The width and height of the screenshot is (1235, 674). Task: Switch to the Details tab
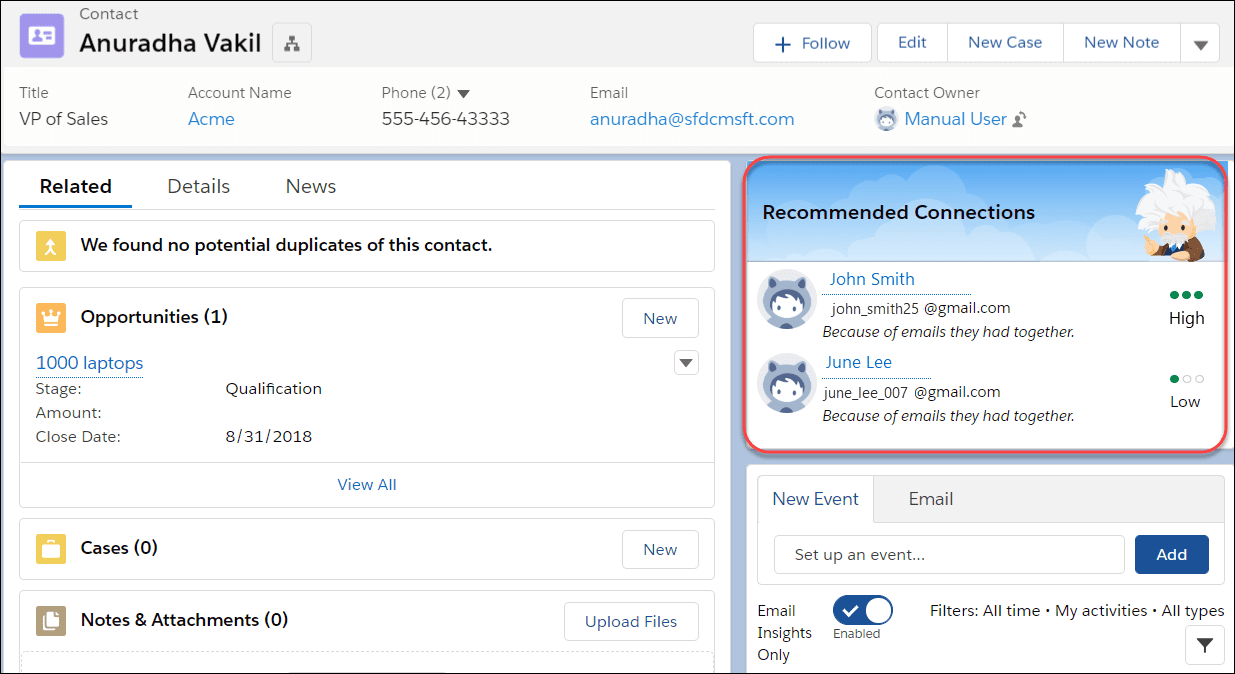tap(198, 186)
